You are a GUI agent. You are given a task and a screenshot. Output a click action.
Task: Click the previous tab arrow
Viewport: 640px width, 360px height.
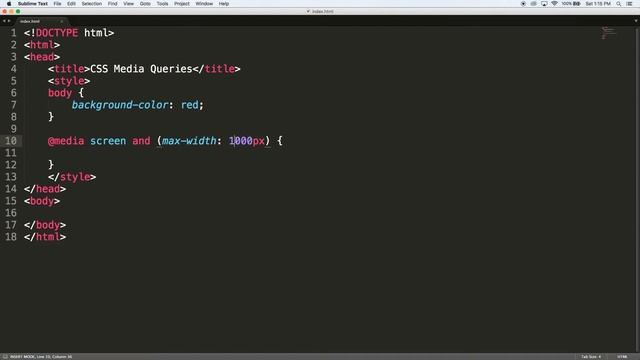[x=4, y=21]
